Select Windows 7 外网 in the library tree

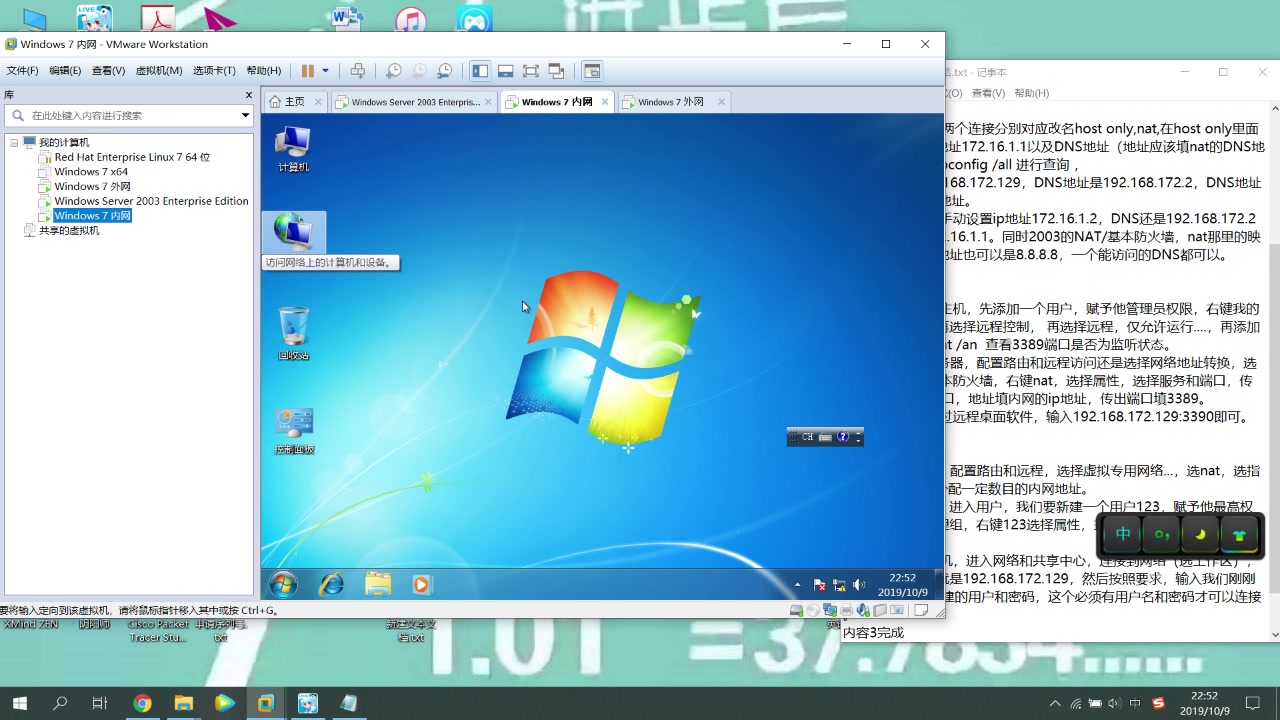(x=92, y=186)
